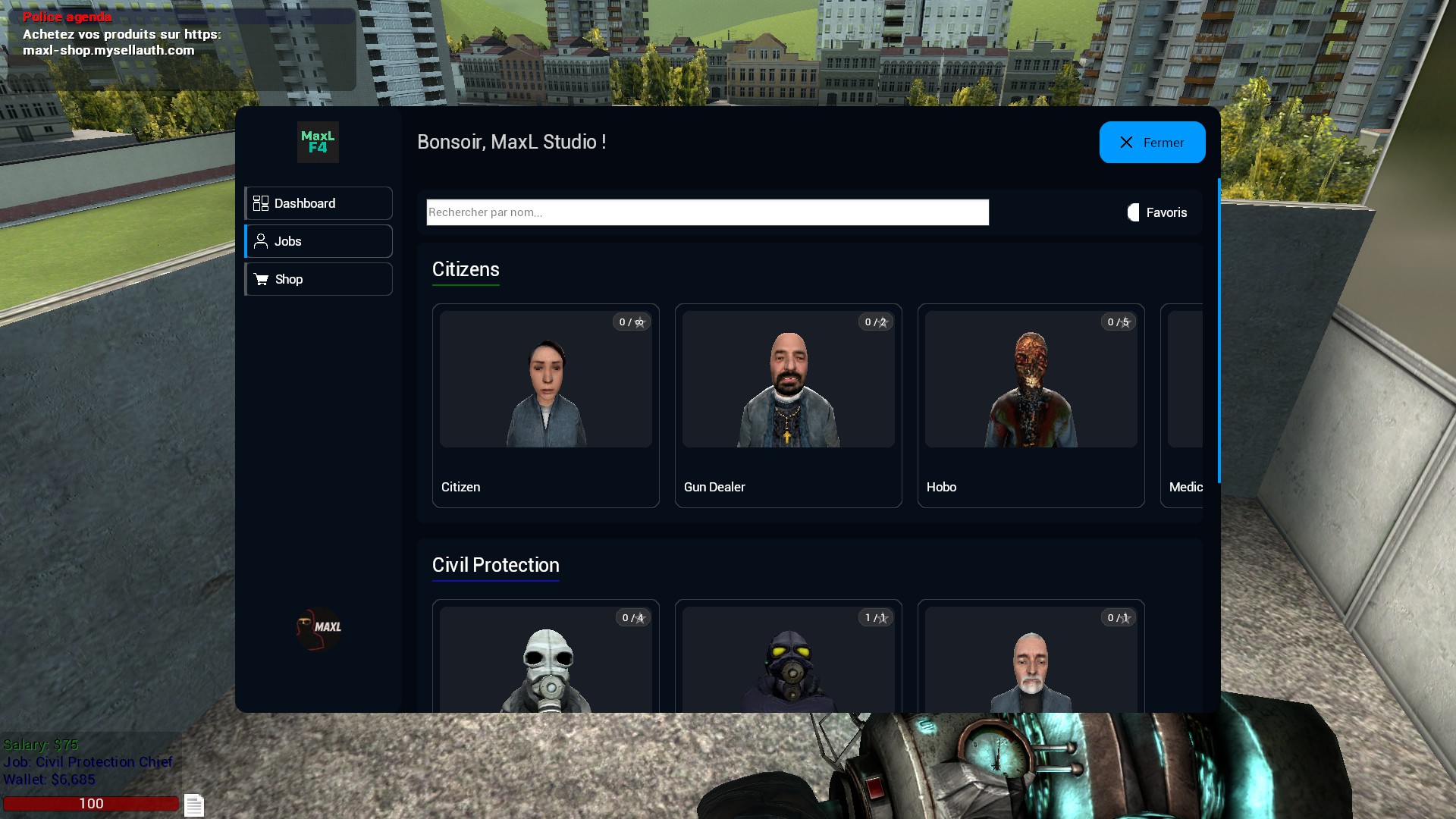Click the blue vertical scrollbar
1456x819 pixels.
coord(1219,331)
